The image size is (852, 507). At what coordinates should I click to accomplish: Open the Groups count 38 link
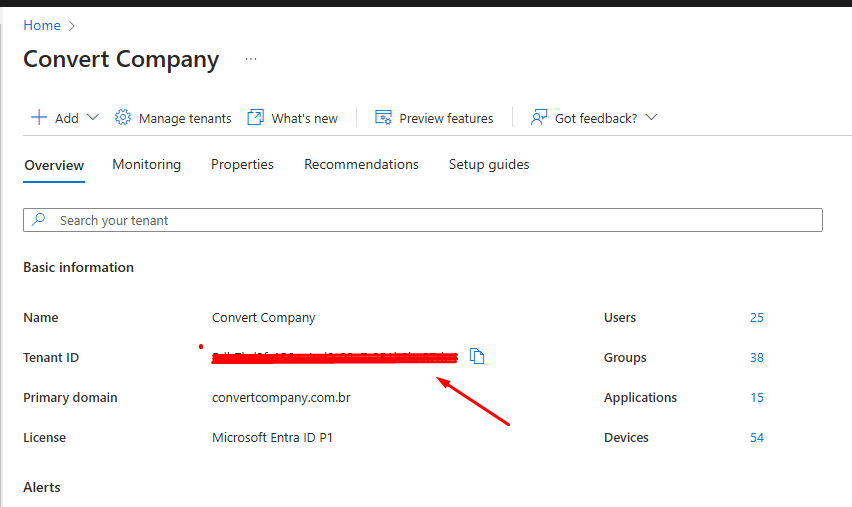coord(757,358)
